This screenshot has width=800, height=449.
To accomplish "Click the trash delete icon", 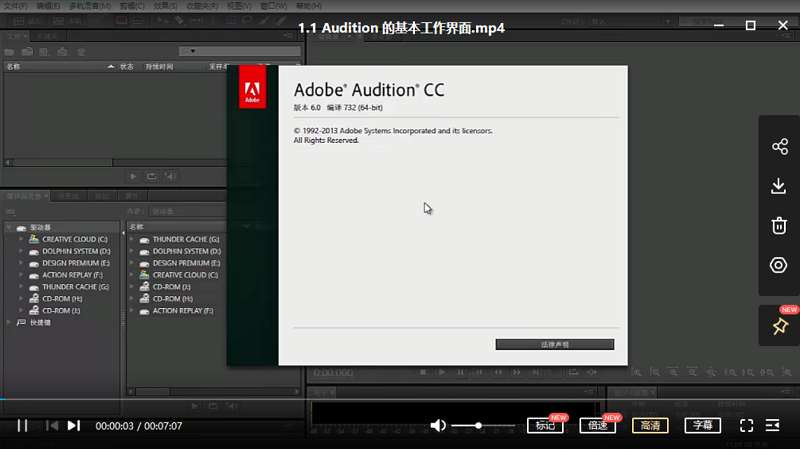I will click(779, 225).
